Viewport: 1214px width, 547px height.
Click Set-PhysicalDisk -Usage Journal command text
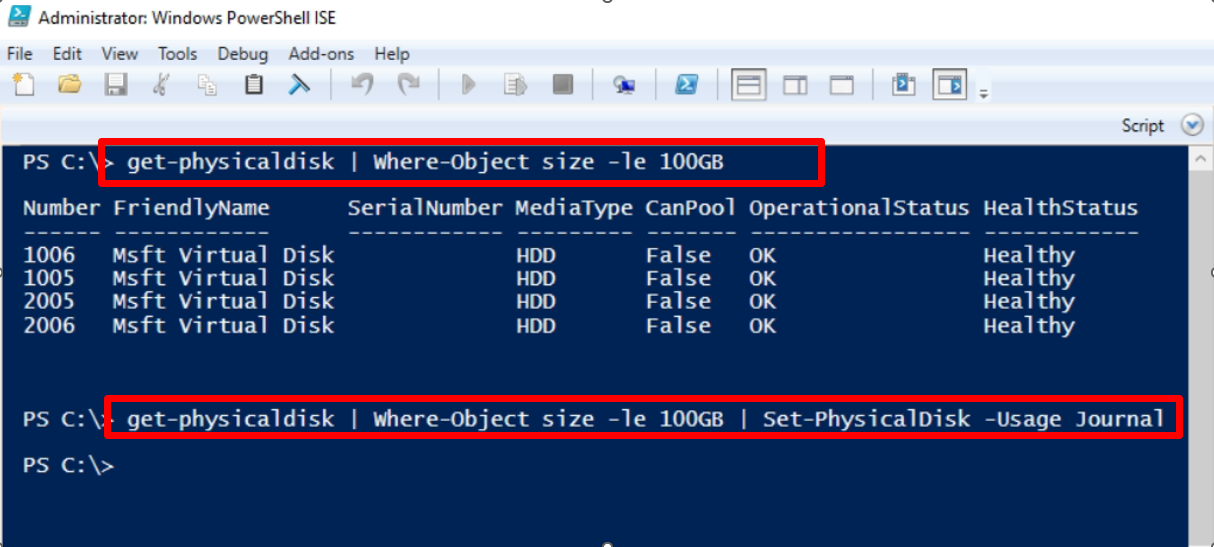[964, 418]
